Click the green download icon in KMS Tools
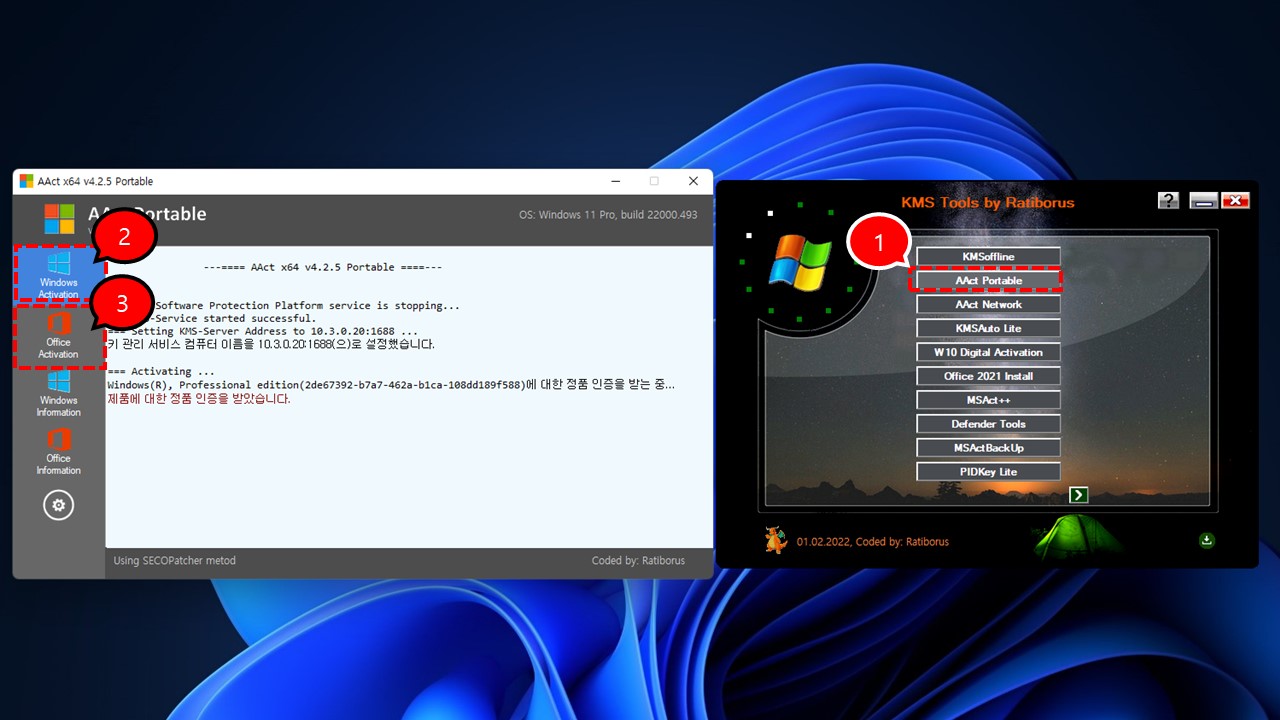The height and width of the screenshot is (720, 1280). (1207, 541)
